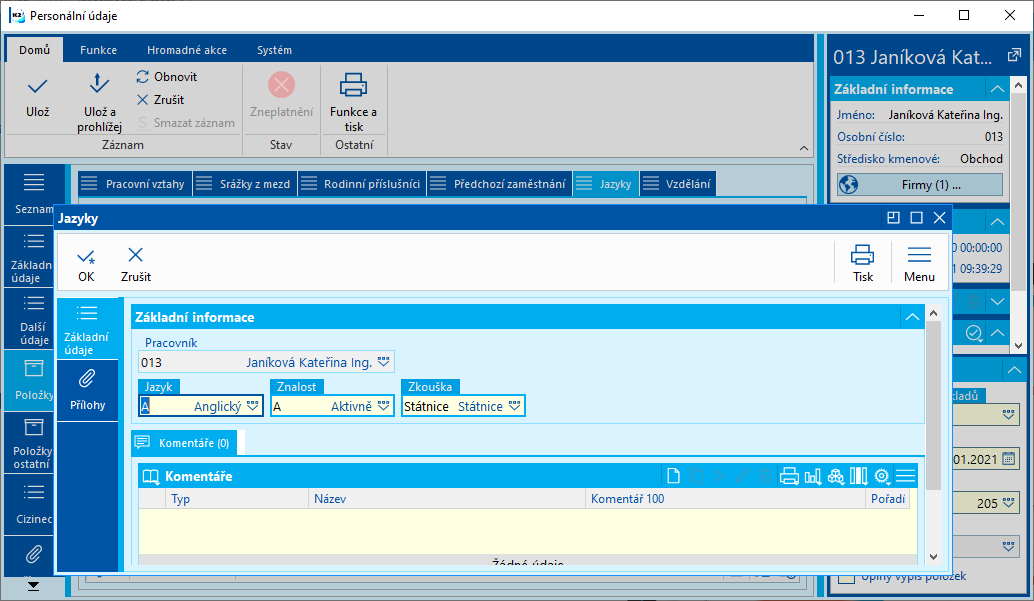Viewport: 1034px width, 601px height.
Task: Open the Menu hamburger in Jazyky dialog
Action: tap(919, 264)
